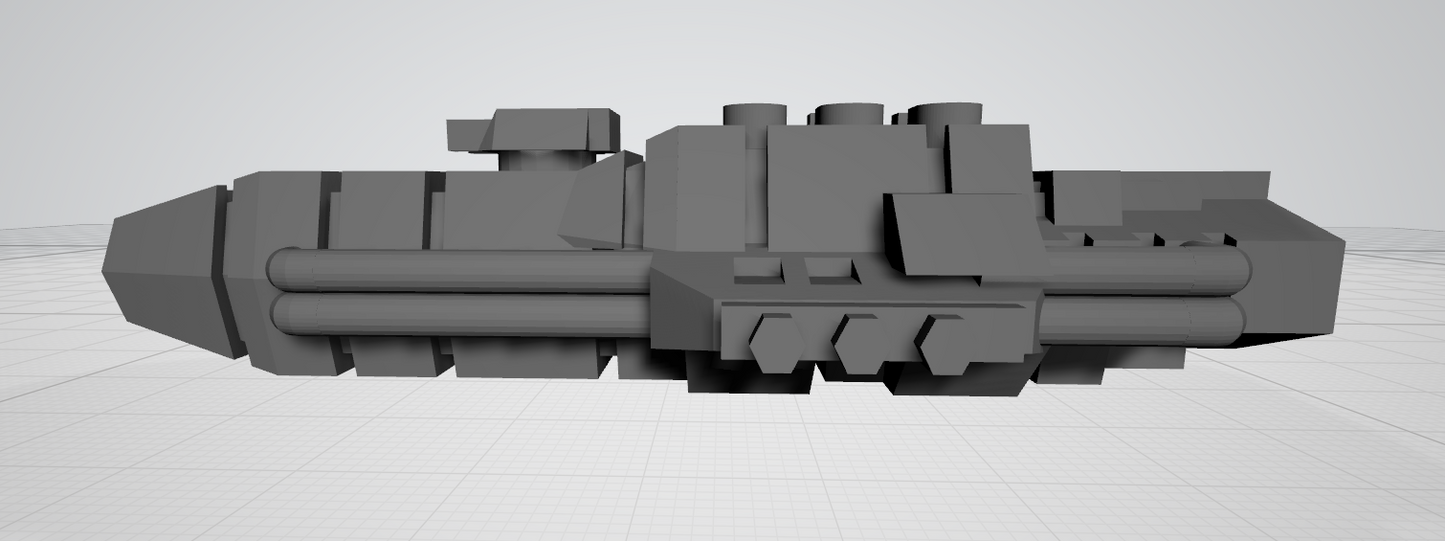Select the left square recess on the side panel
This screenshot has height=541, width=1445.
(x=758, y=269)
